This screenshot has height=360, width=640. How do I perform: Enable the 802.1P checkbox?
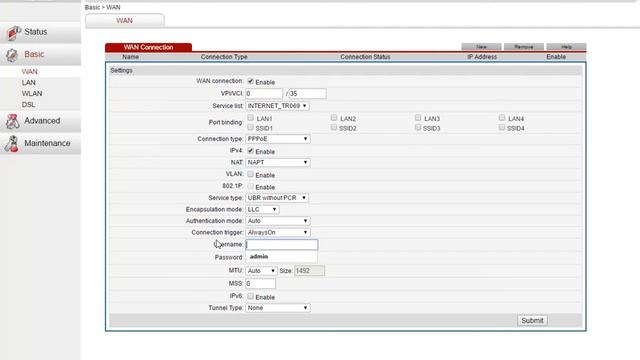click(251, 186)
